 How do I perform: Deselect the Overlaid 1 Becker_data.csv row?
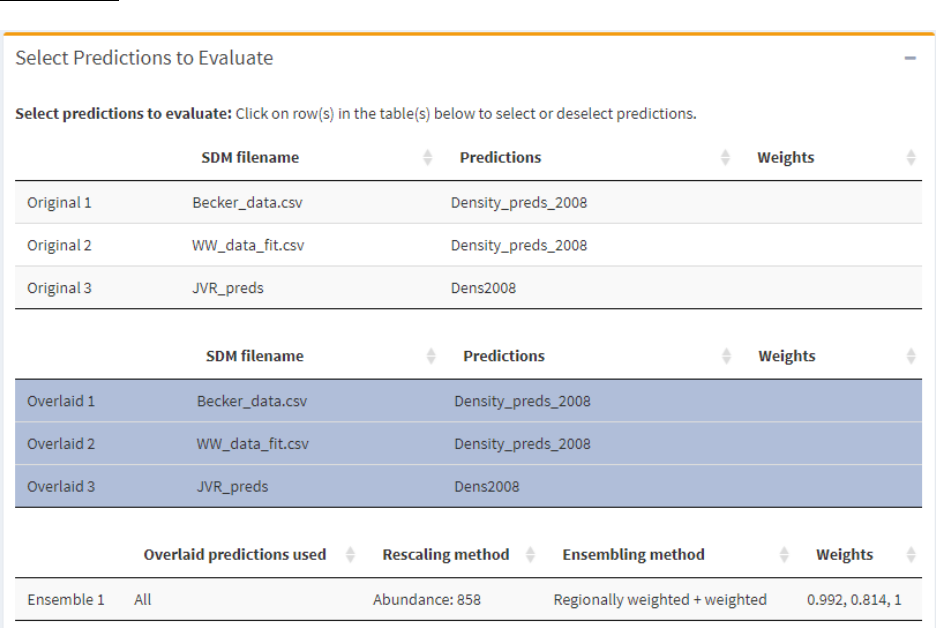[469, 401]
